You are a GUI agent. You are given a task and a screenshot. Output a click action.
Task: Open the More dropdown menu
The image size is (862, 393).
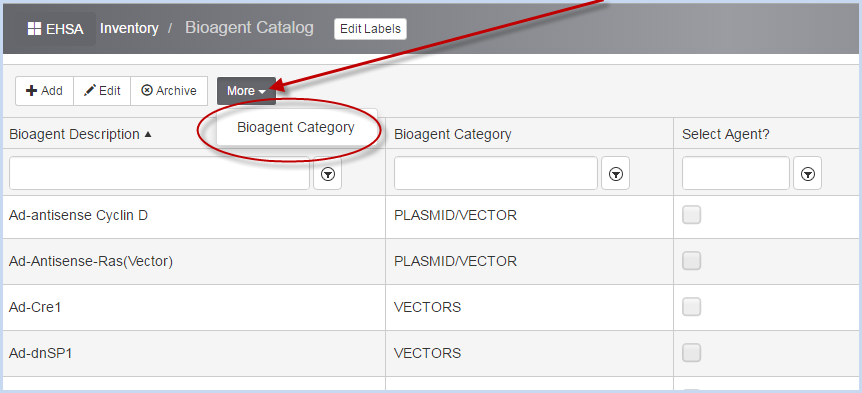click(x=246, y=91)
